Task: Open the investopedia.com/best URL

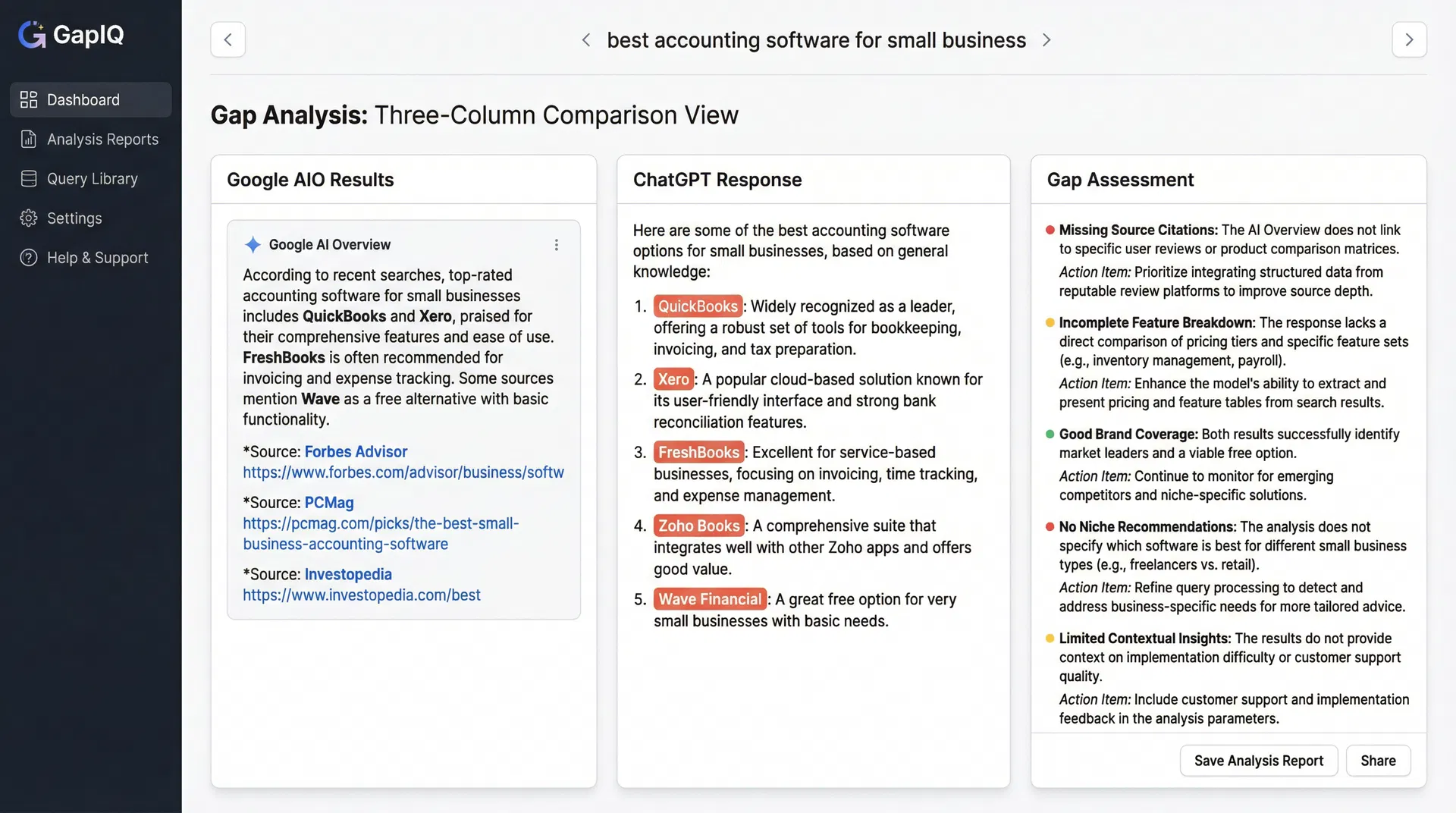Action: (x=362, y=595)
